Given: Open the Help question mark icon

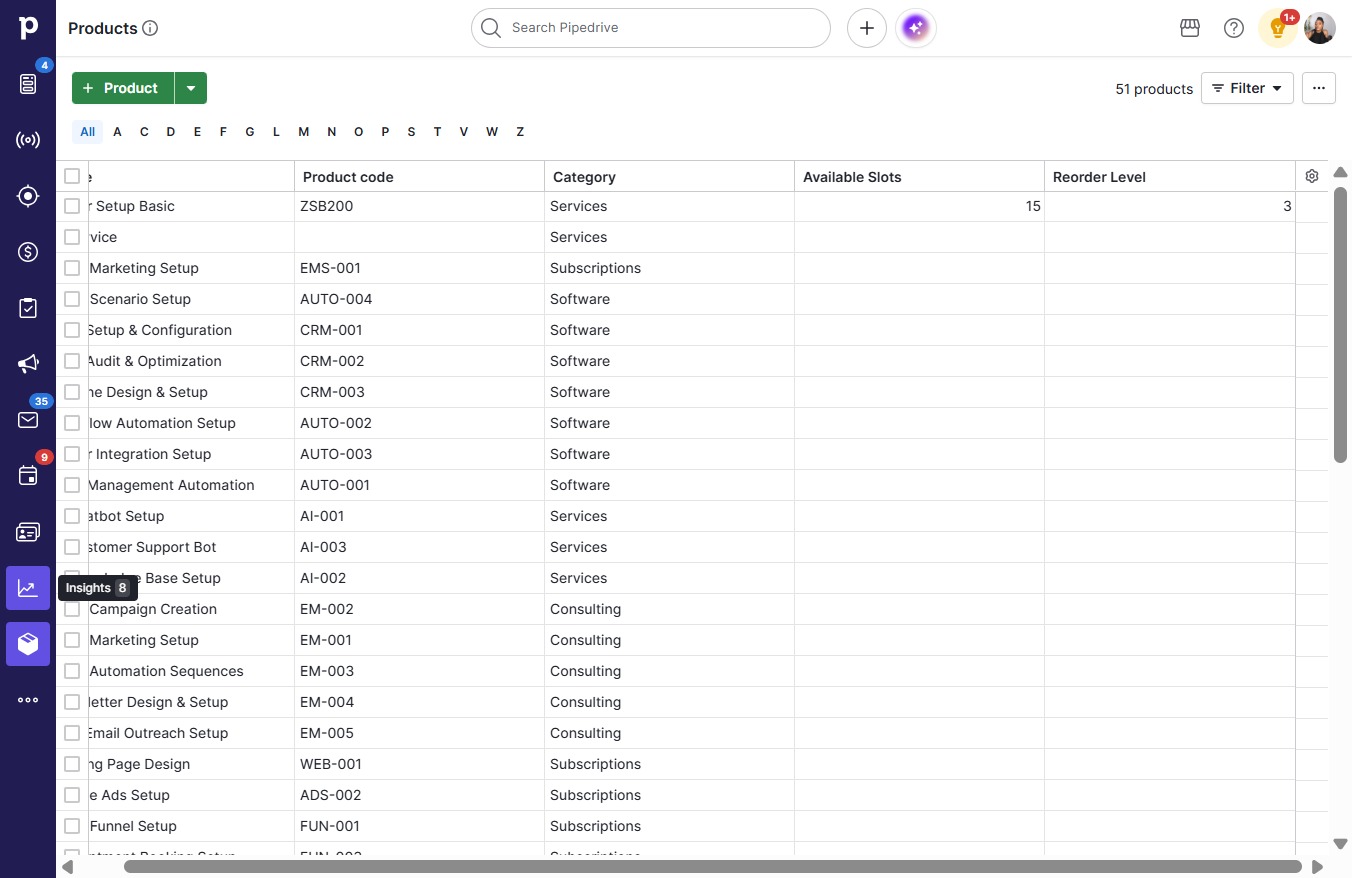Looking at the screenshot, I should pyautogui.click(x=1234, y=28).
